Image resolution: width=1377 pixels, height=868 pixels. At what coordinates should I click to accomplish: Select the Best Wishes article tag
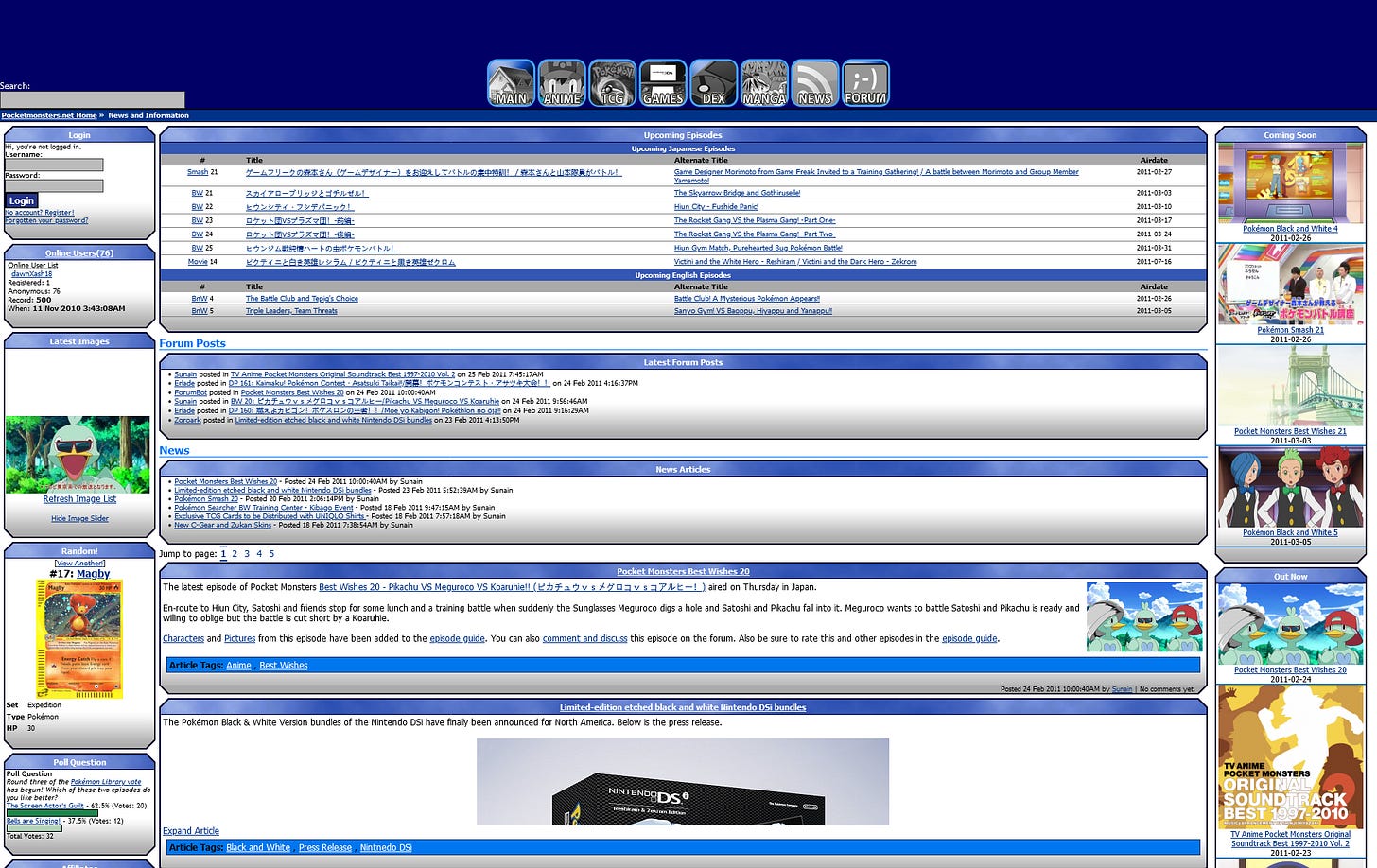coord(284,666)
